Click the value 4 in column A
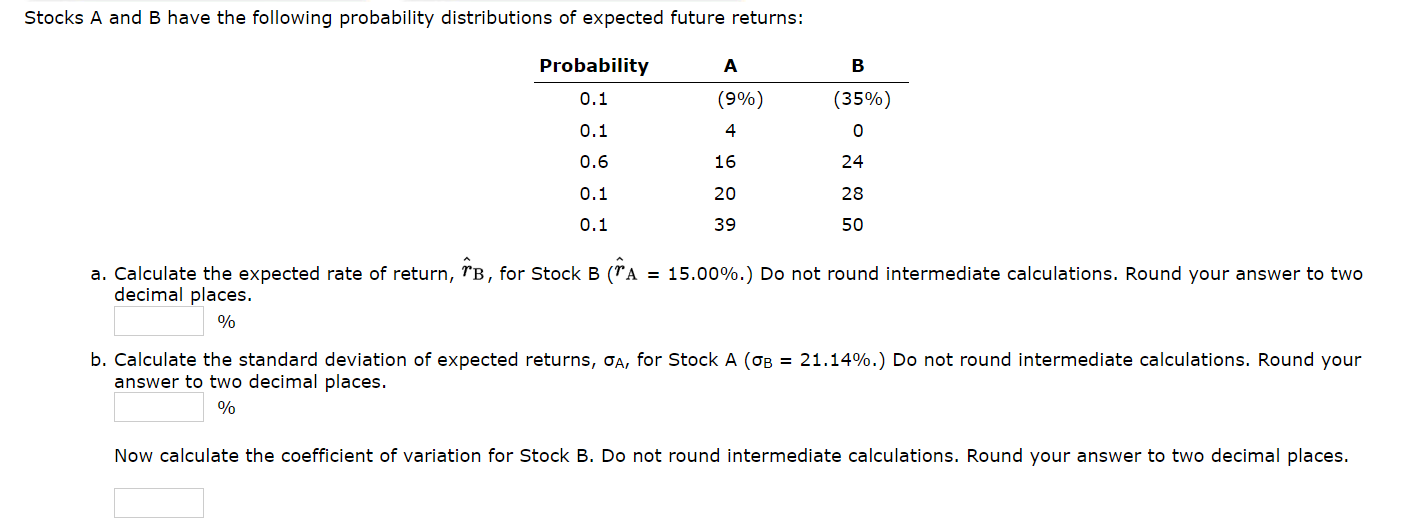 click(x=730, y=131)
